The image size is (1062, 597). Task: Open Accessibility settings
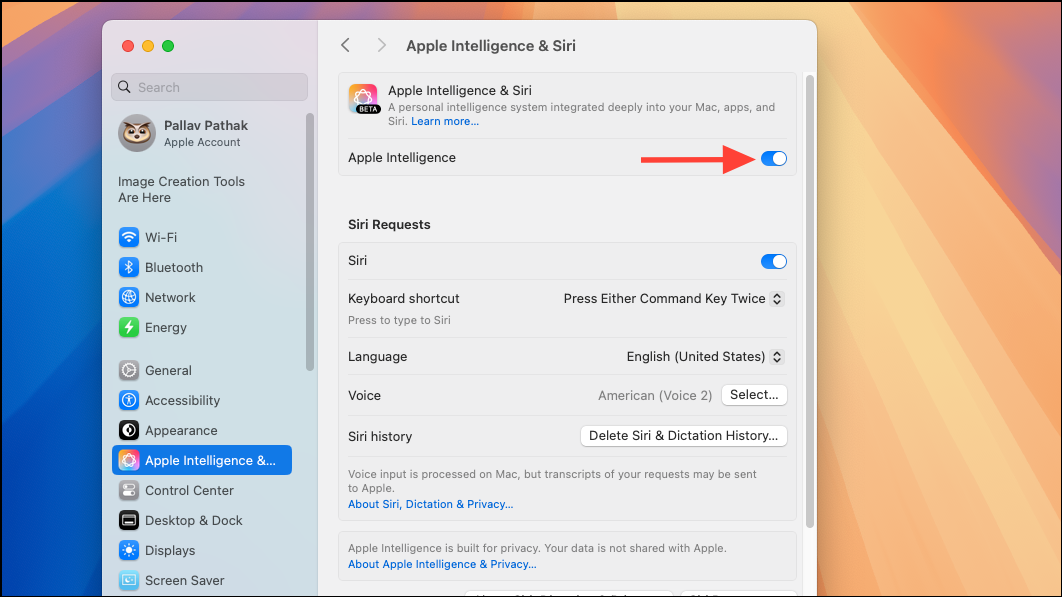(202, 400)
